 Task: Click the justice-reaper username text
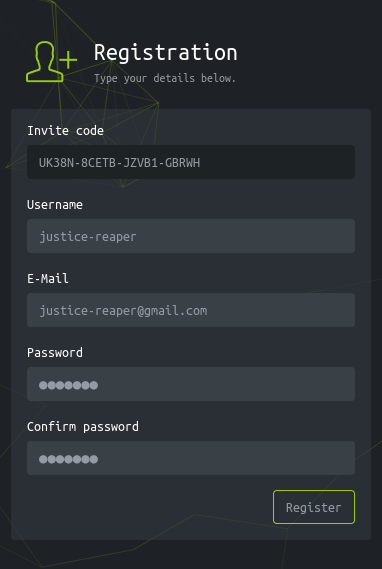tap(88, 237)
